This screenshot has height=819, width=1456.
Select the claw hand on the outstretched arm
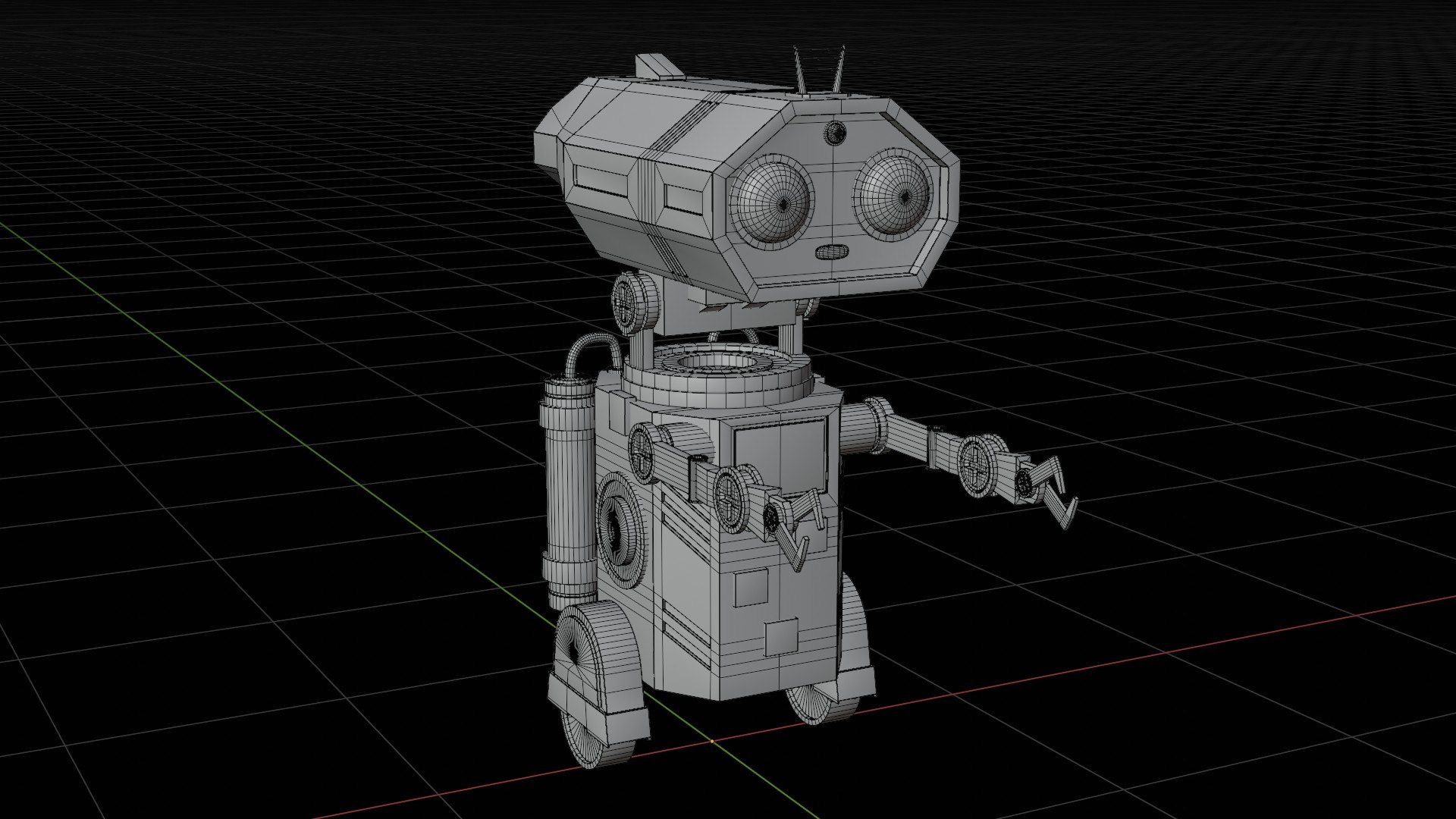1046,491
